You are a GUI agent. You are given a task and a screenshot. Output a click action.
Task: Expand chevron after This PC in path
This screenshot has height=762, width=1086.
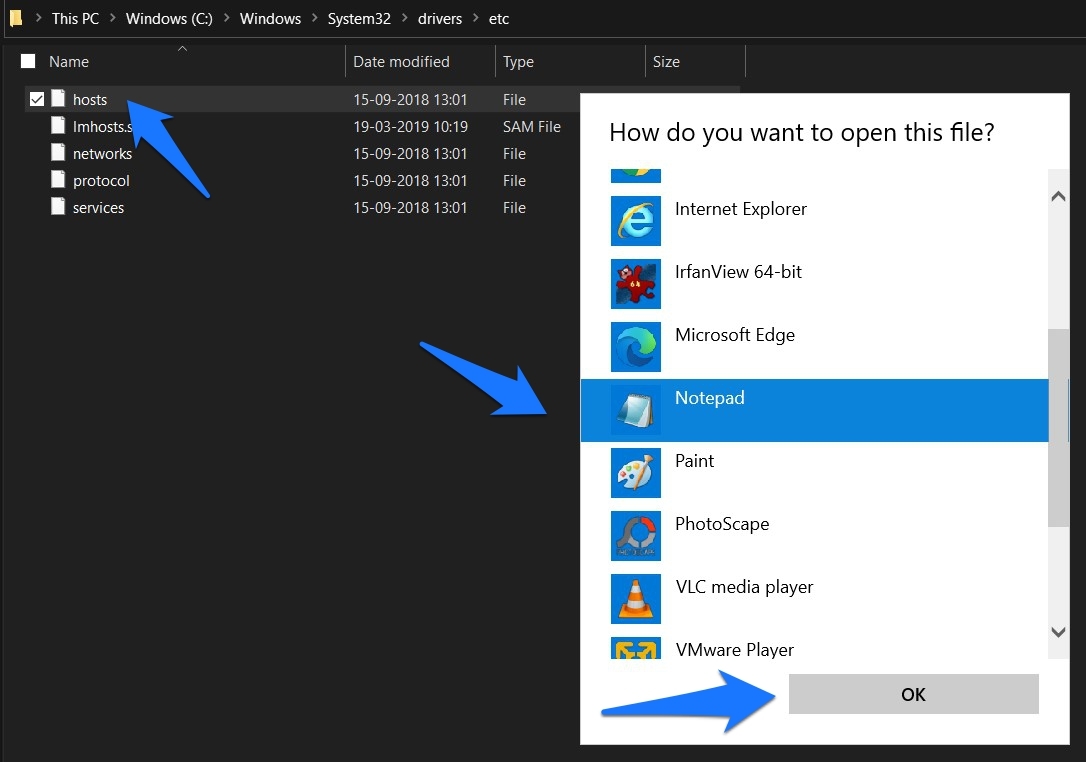click(113, 19)
